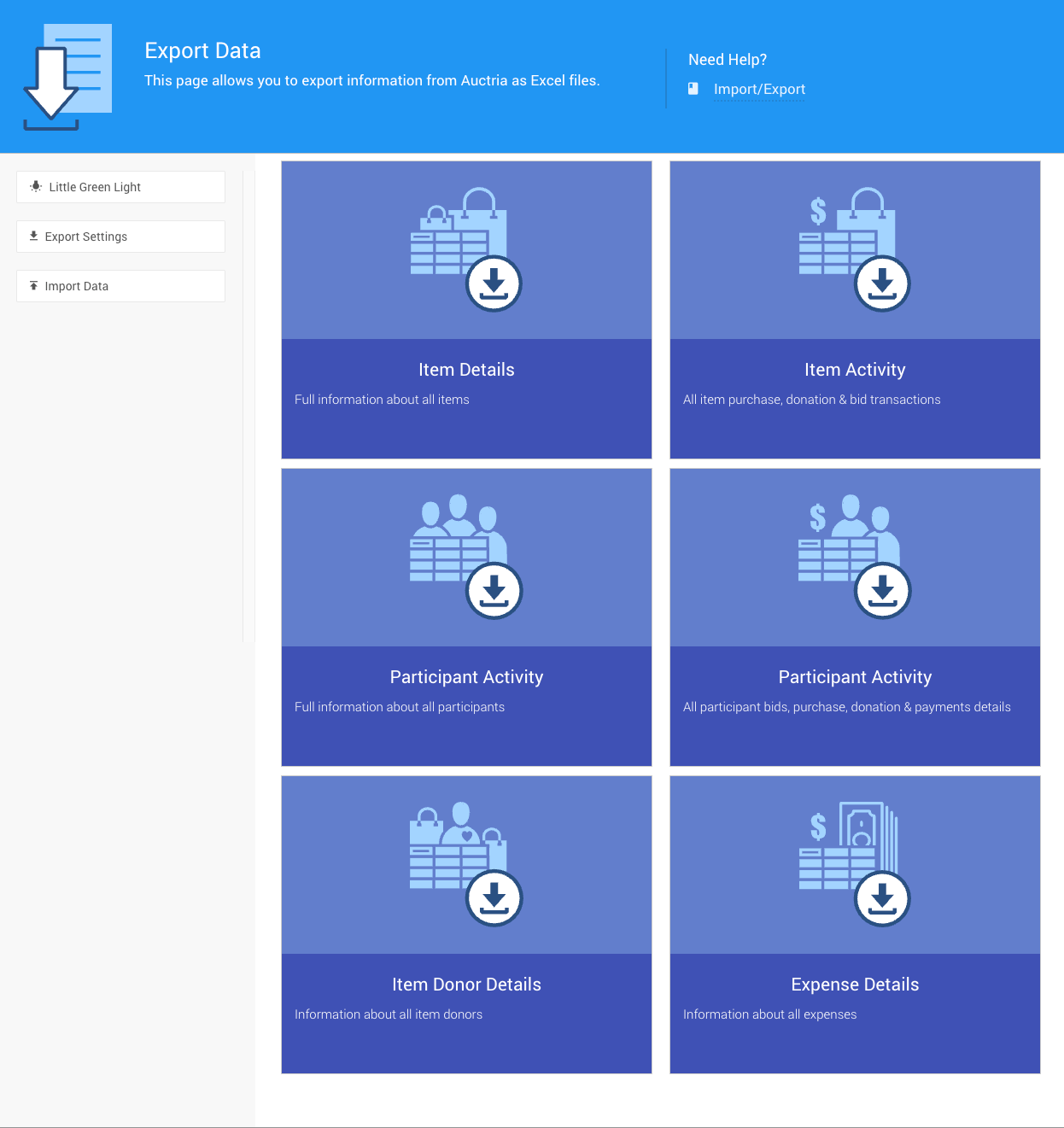Click the participant dollar sign export icon
The width and height of the screenshot is (1064, 1128).
[x=854, y=556]
